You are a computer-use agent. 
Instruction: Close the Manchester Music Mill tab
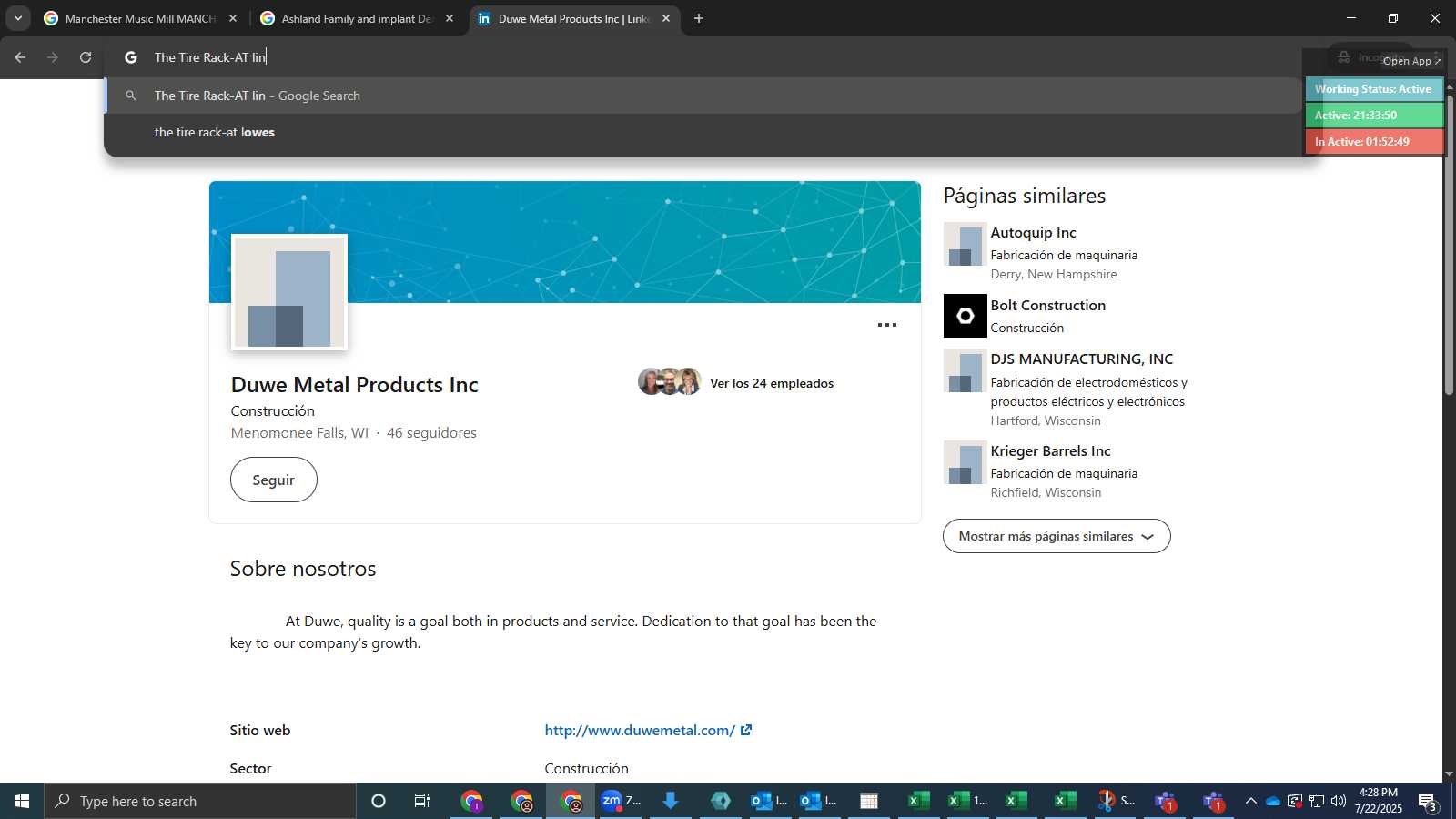(233, 18)
